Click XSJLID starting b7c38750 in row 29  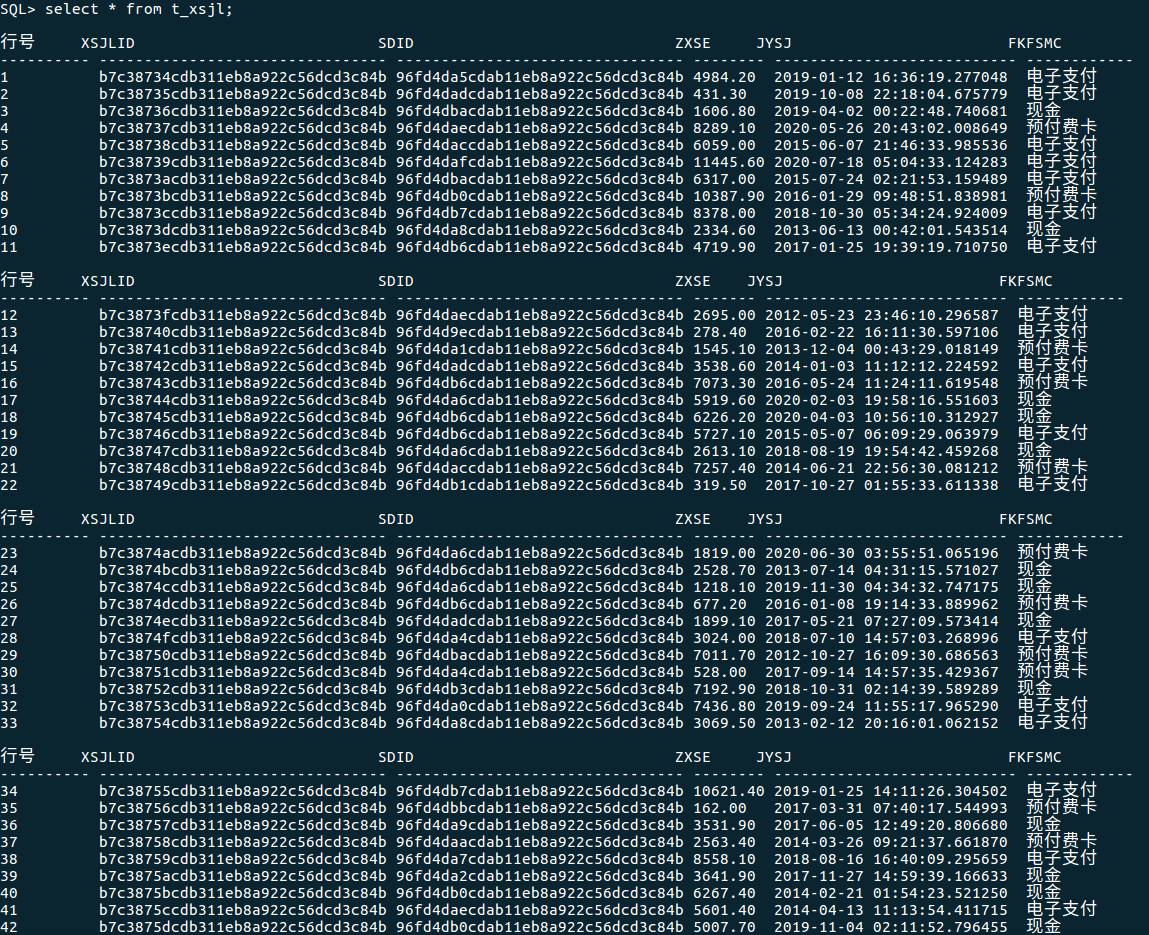tap(242, 655)
